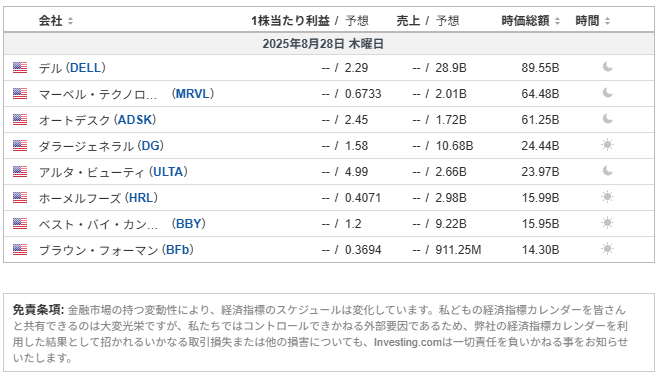Select the 売上 column header

(x=408, y=20)
